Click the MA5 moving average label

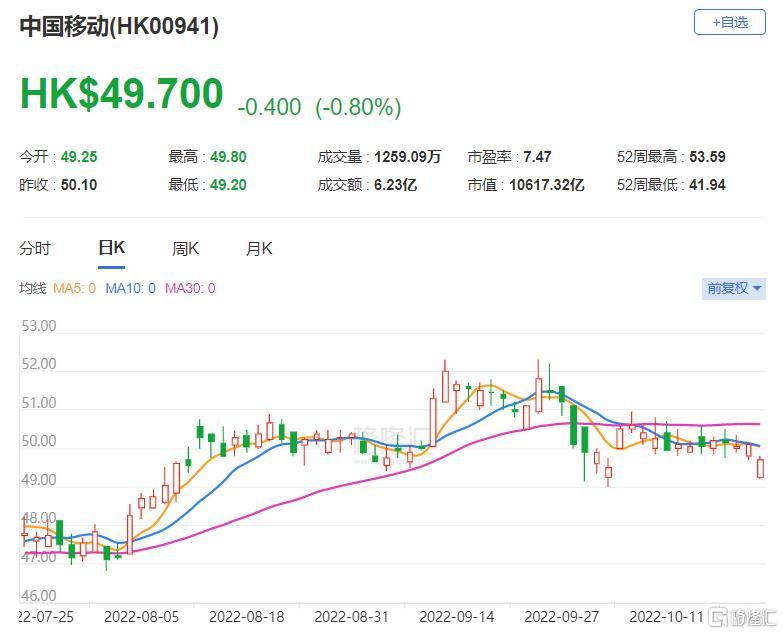pyautogui.click(x=74, y=289)
